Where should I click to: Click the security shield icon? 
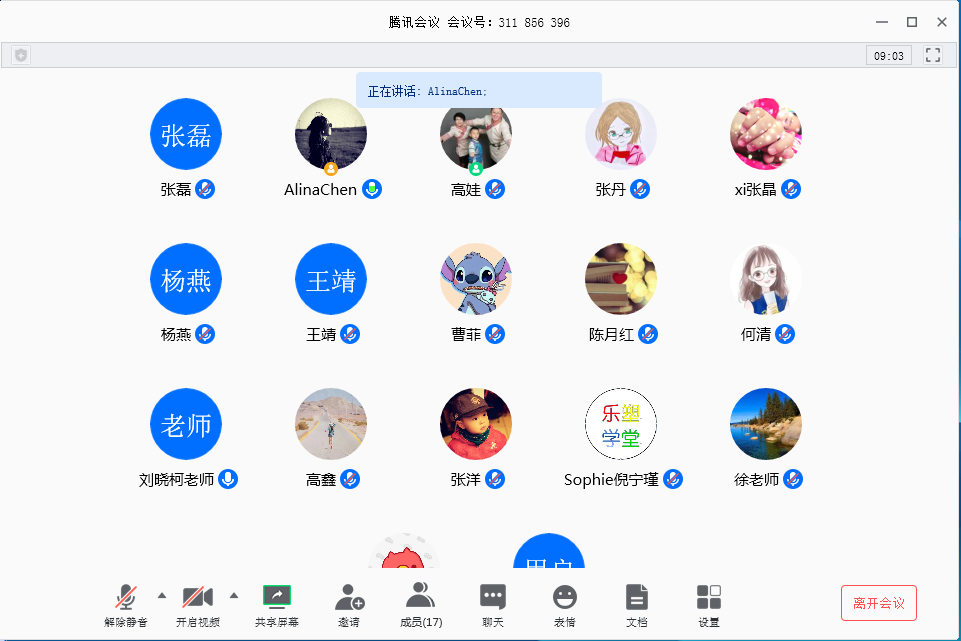(x=21, y=56)
